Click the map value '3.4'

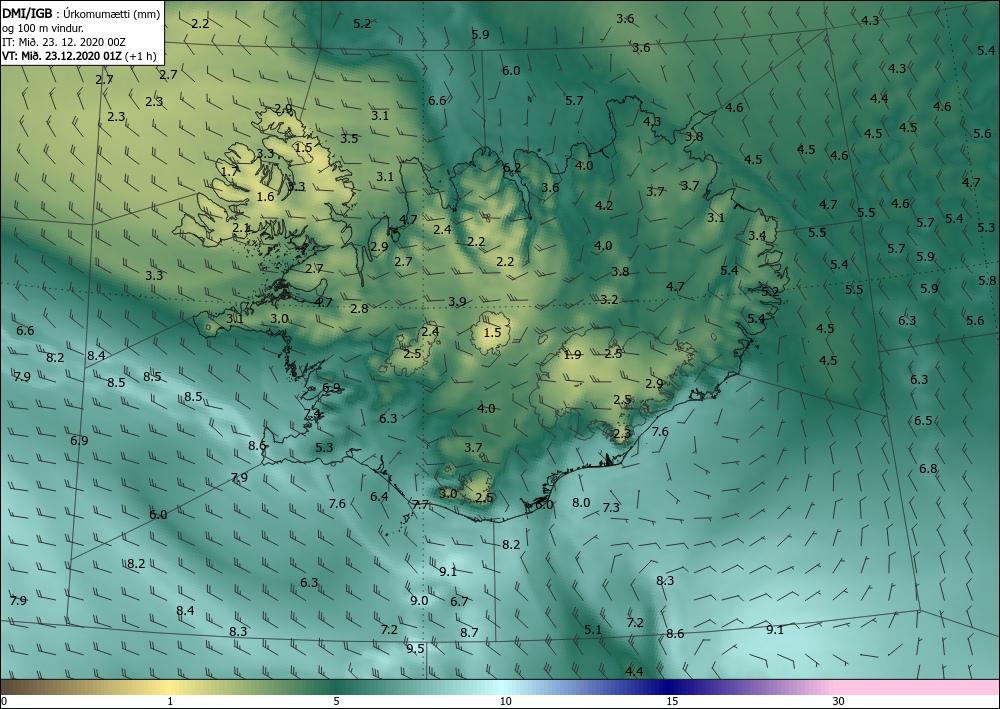point(757,236)
